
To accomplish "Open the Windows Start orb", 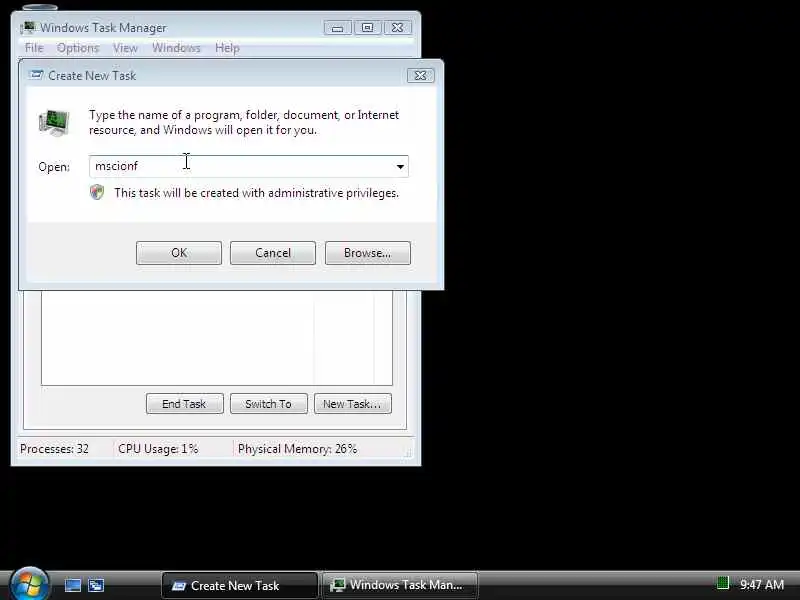I will click(x=29, y=585).
